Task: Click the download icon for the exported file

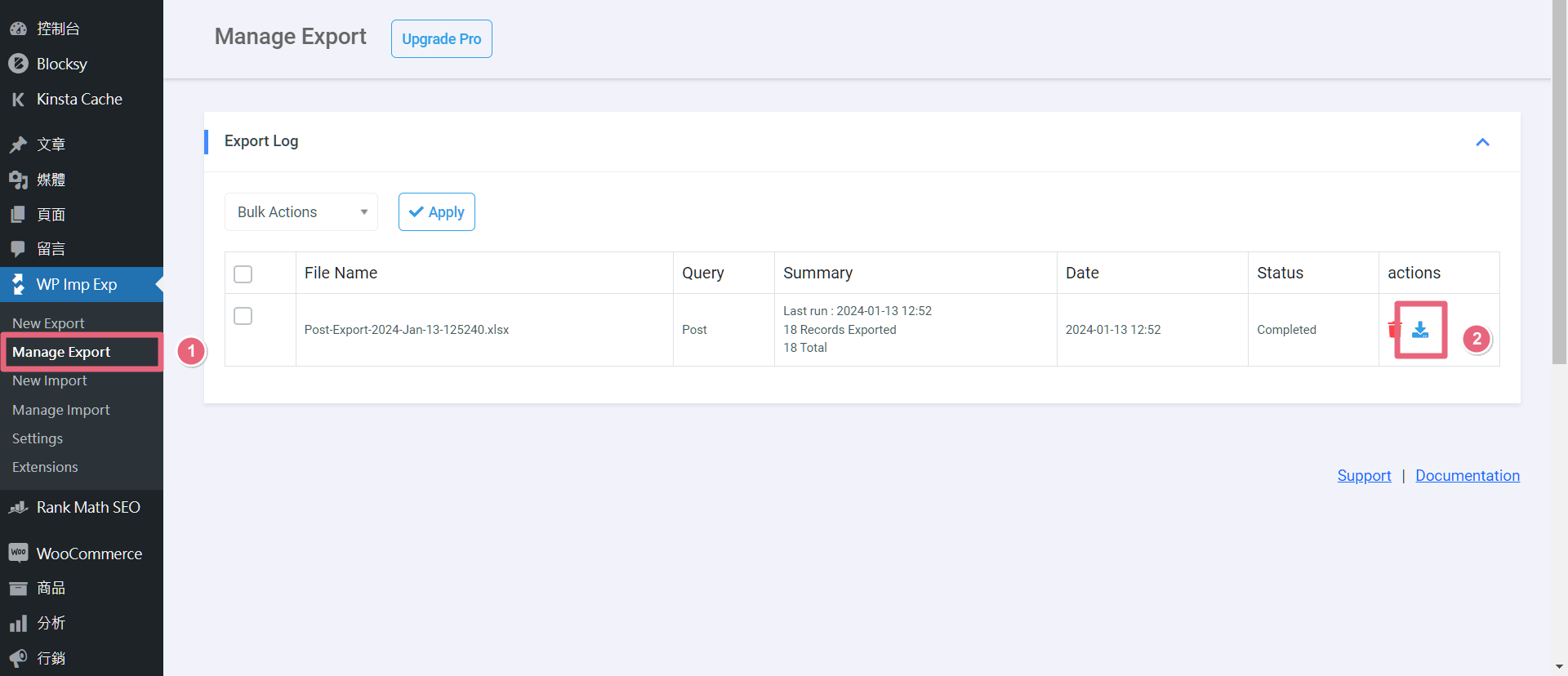Action: click(1420, 330)
